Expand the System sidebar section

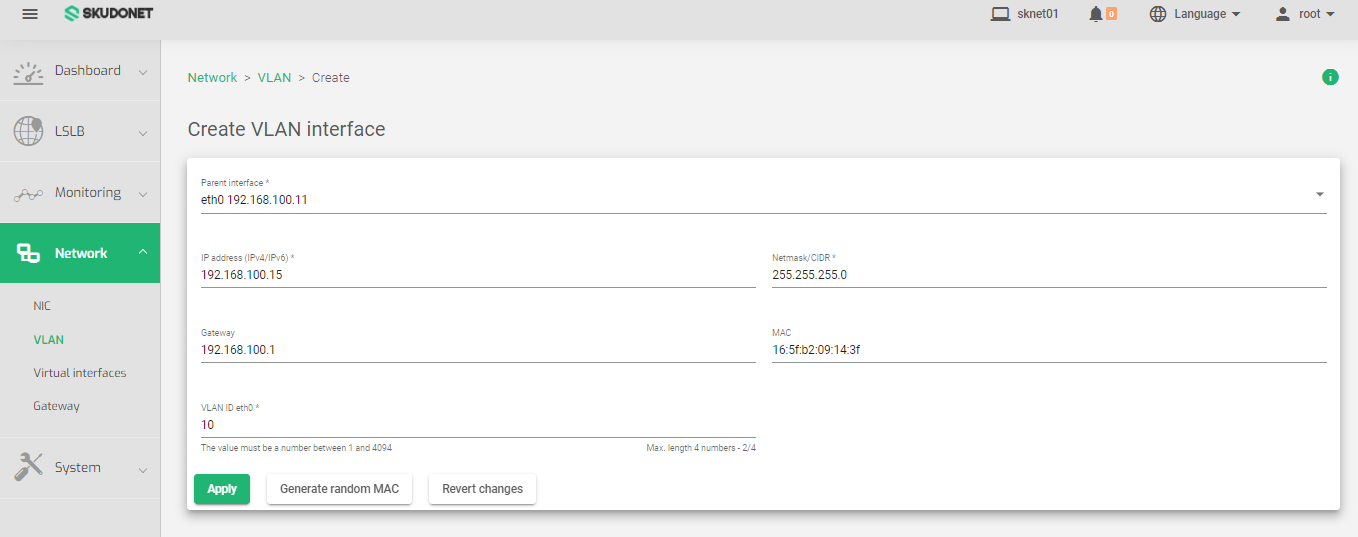(143, 468)
